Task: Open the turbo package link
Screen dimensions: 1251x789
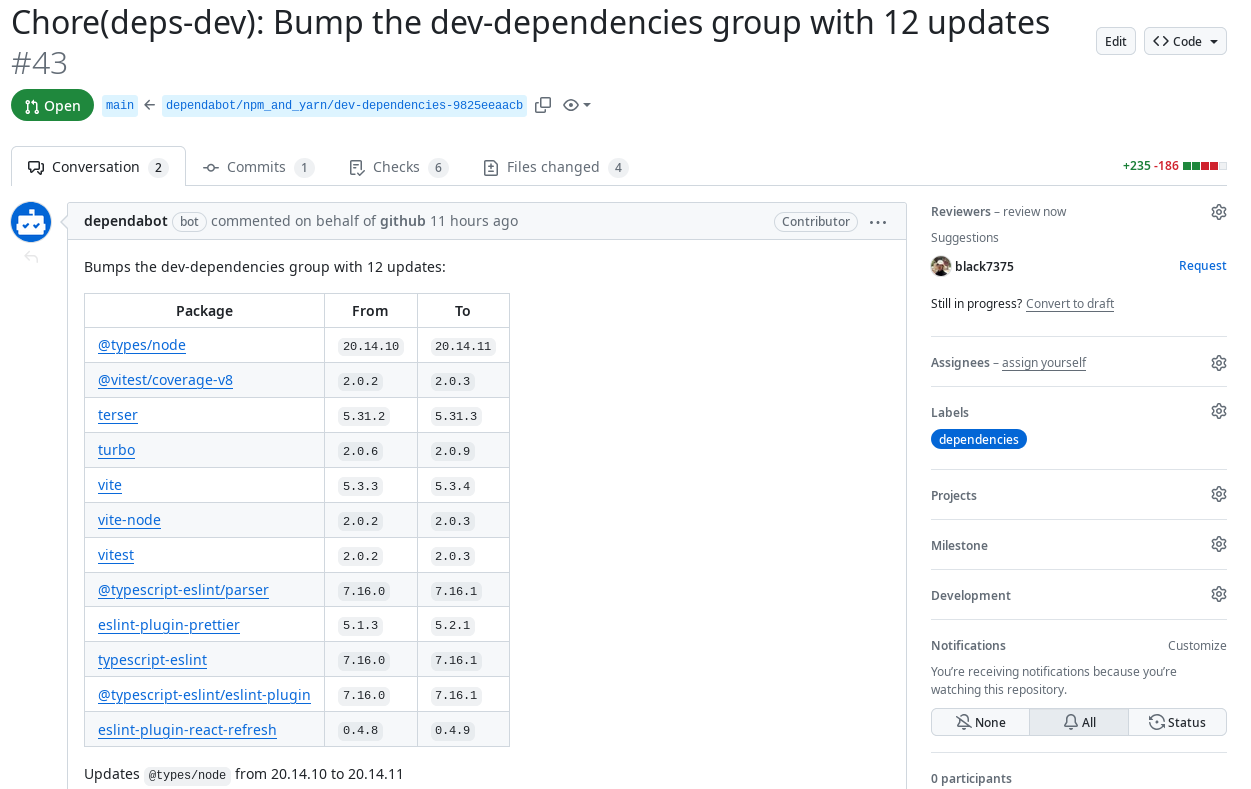Action: (x=116, y=450)
